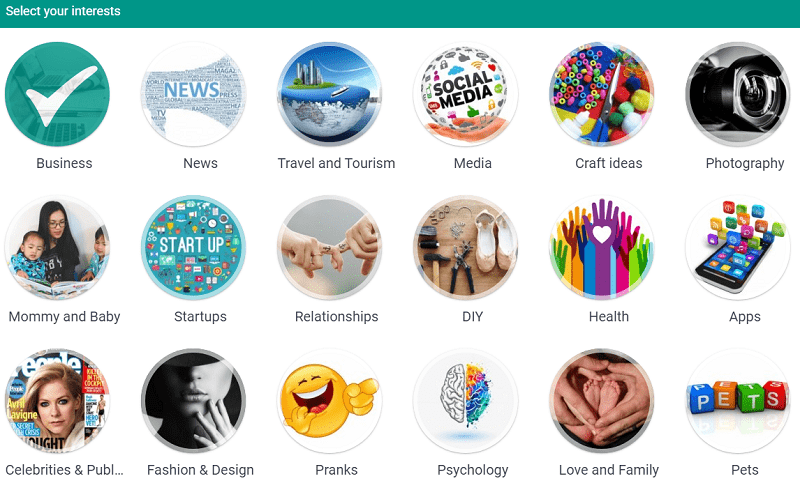Choose the Pranks laughing emoji icon
The image size is (800, 490).
330,401
